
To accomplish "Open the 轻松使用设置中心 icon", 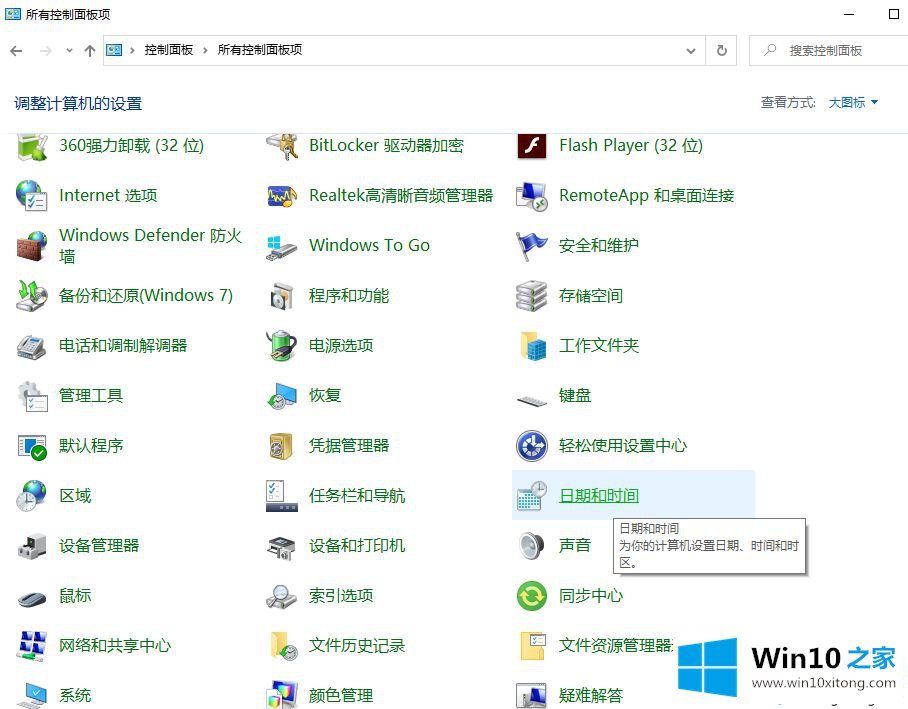I will click(532, 446).
